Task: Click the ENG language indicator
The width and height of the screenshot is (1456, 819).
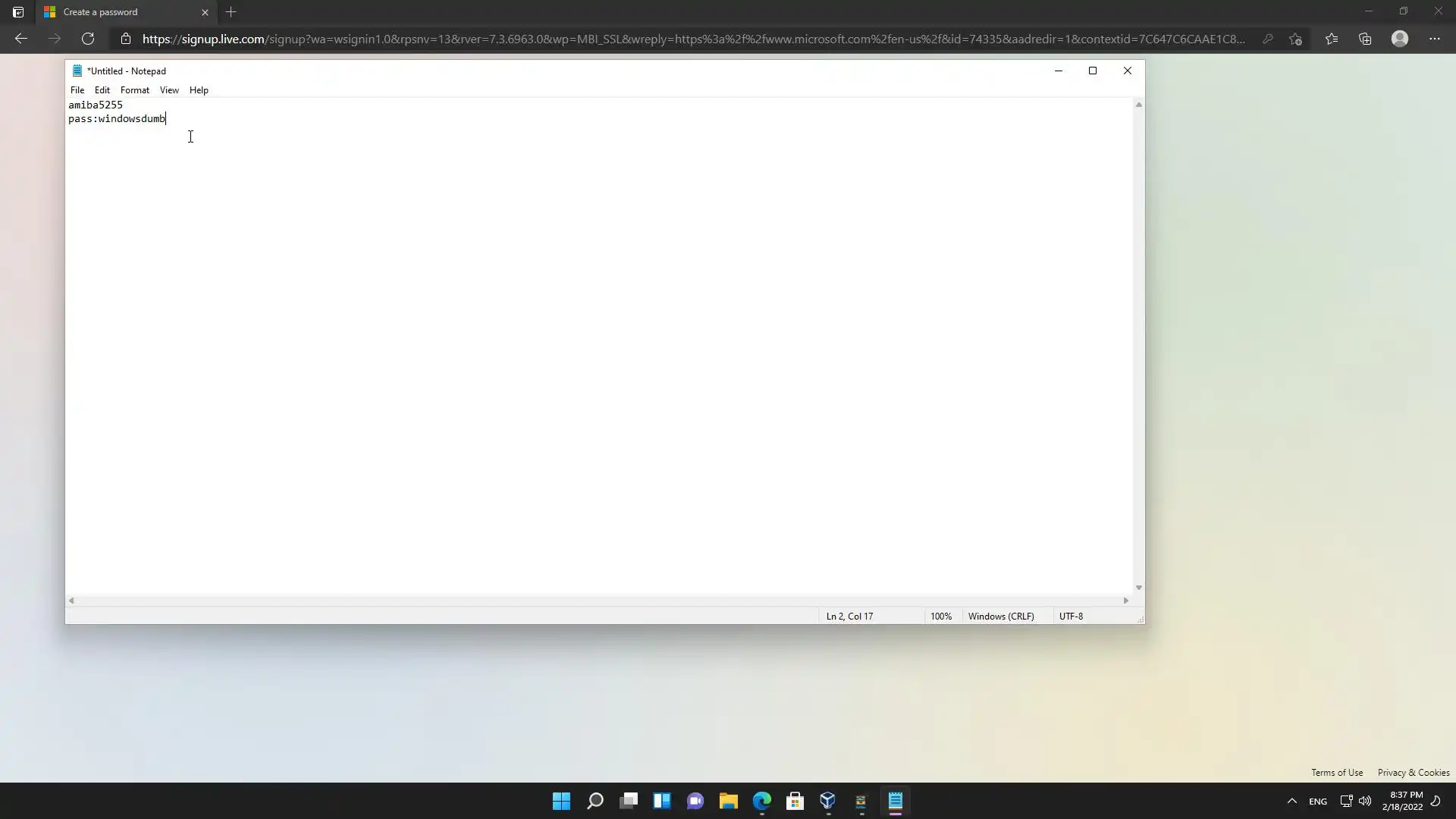Action: 1318,801
